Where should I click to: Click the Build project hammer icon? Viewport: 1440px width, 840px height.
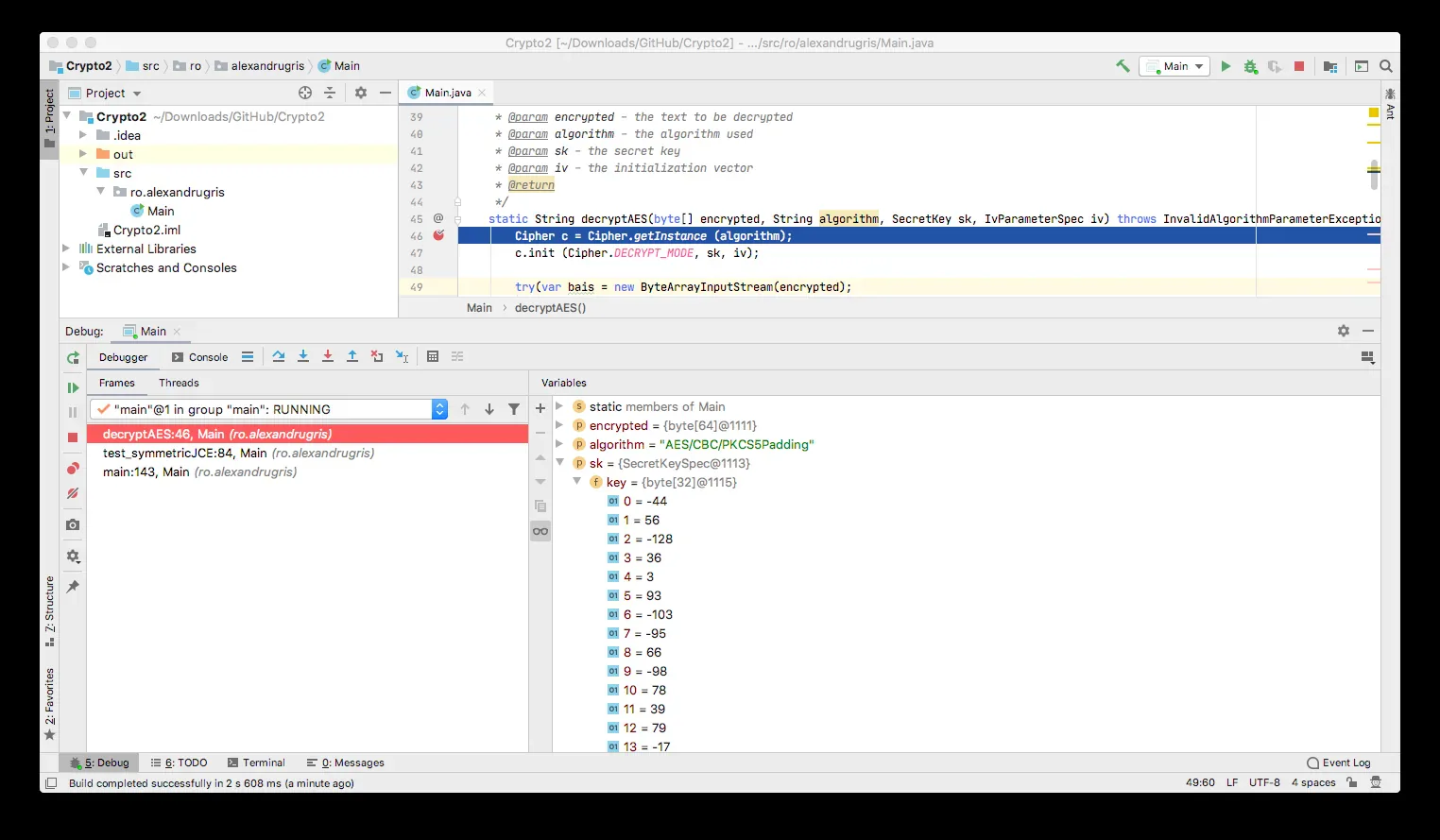pos(1123,66)
